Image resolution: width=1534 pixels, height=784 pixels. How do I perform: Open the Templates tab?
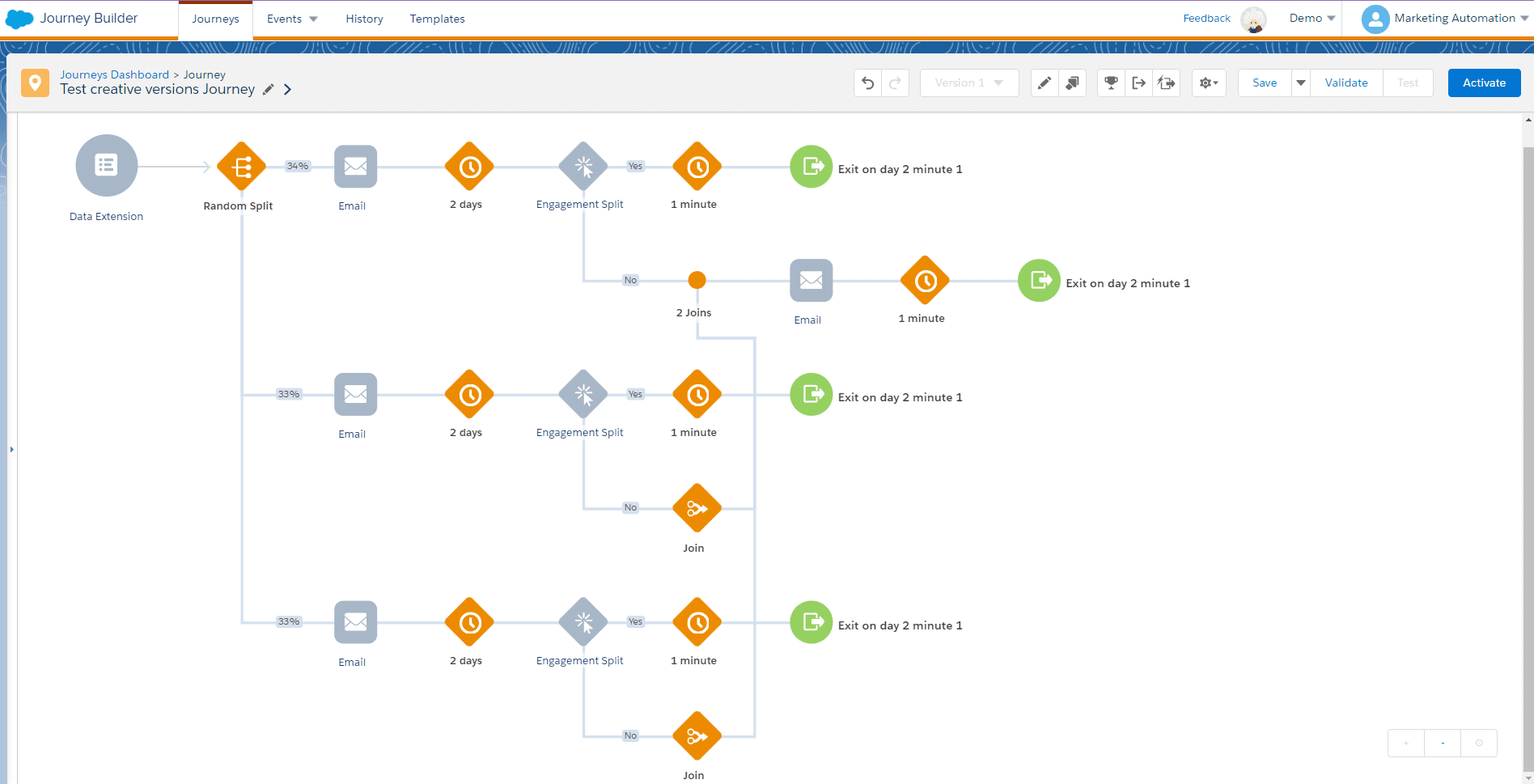tap(437, 19)
